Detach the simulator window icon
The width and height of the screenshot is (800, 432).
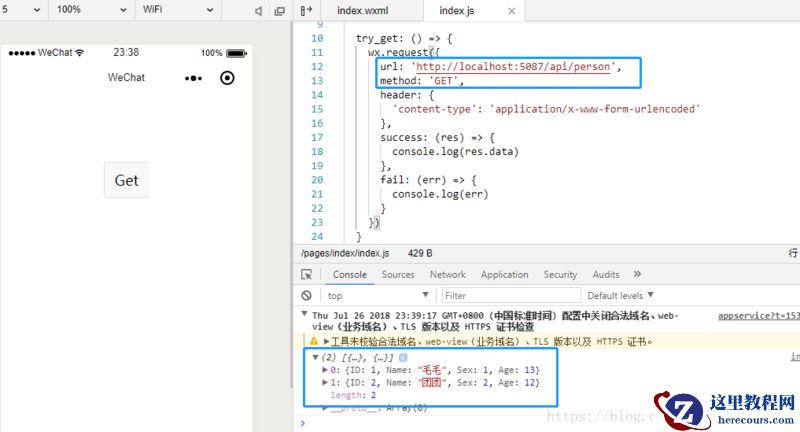[x=280, y=11]
